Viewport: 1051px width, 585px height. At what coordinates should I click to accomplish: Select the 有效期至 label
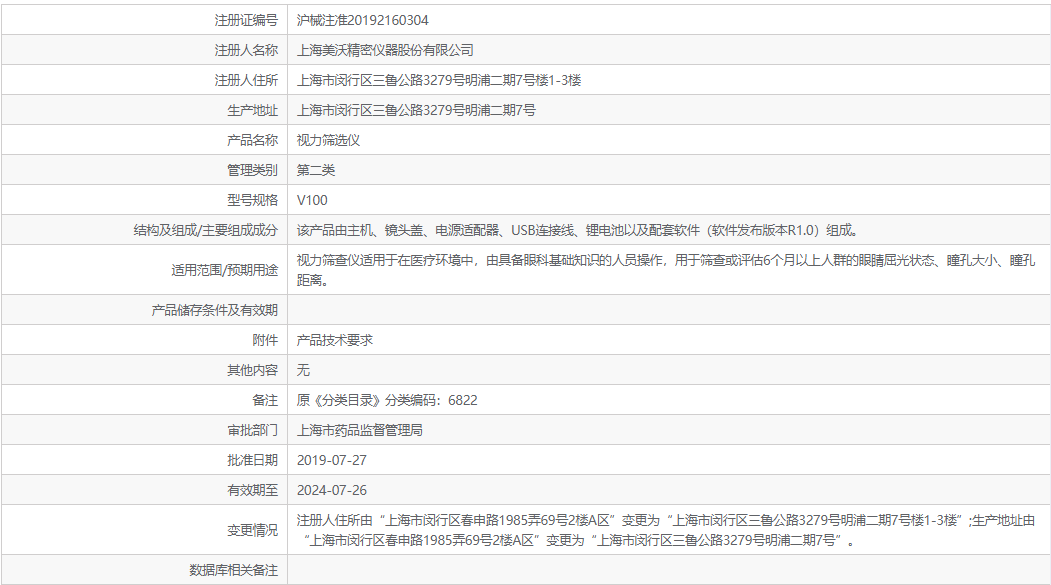253,491
